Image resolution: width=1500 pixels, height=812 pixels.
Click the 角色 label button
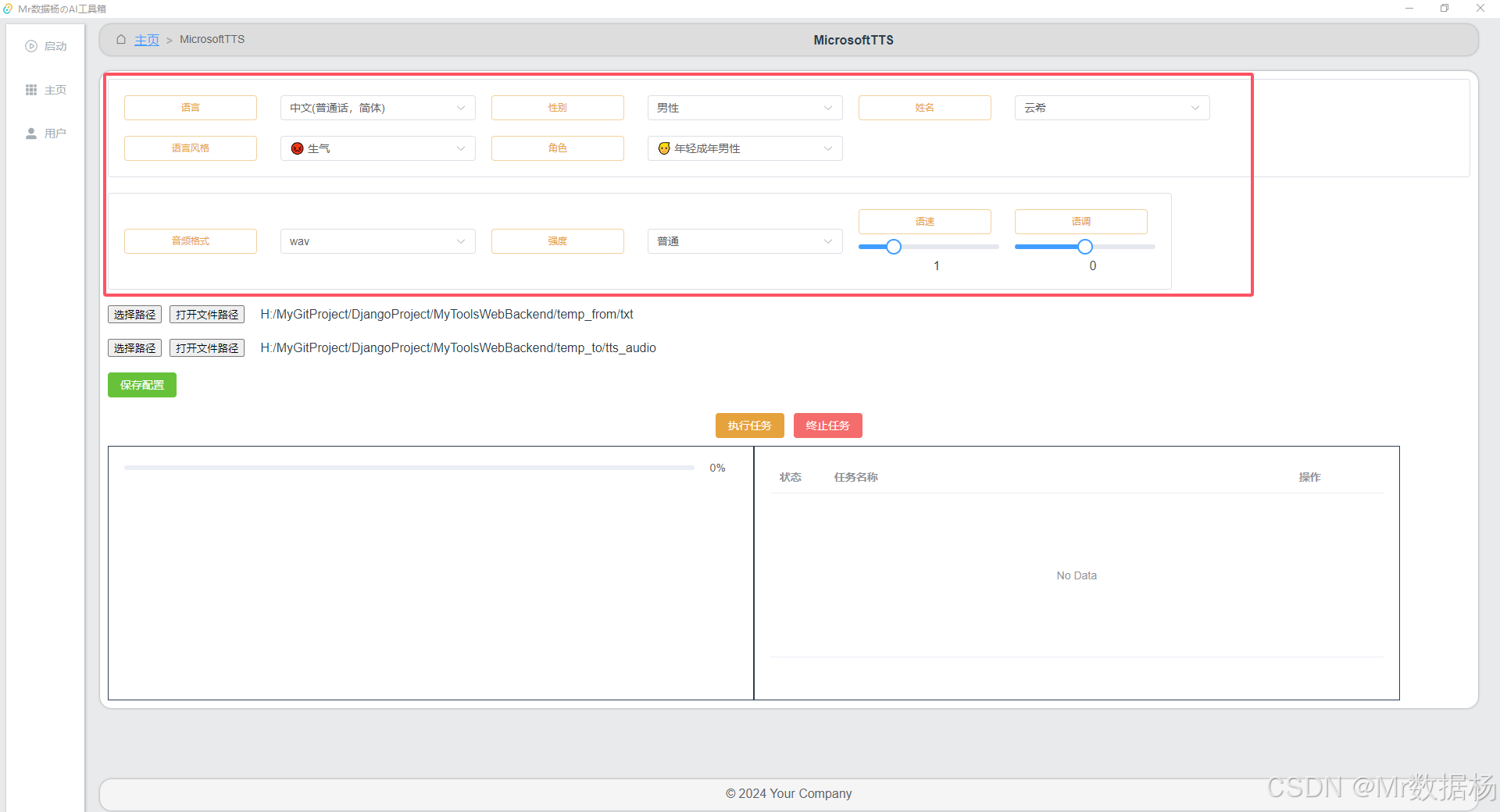point(558,148)
